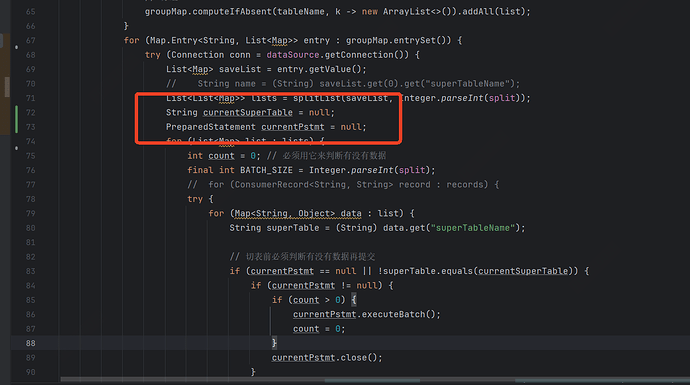
Task: Click "superTable" declaration on line 80
Action: [x=293, y=228]
